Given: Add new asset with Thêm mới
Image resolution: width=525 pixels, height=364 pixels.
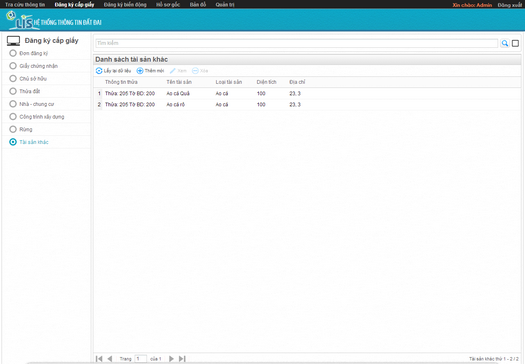Looking at the screenshot, I should 150,71.
